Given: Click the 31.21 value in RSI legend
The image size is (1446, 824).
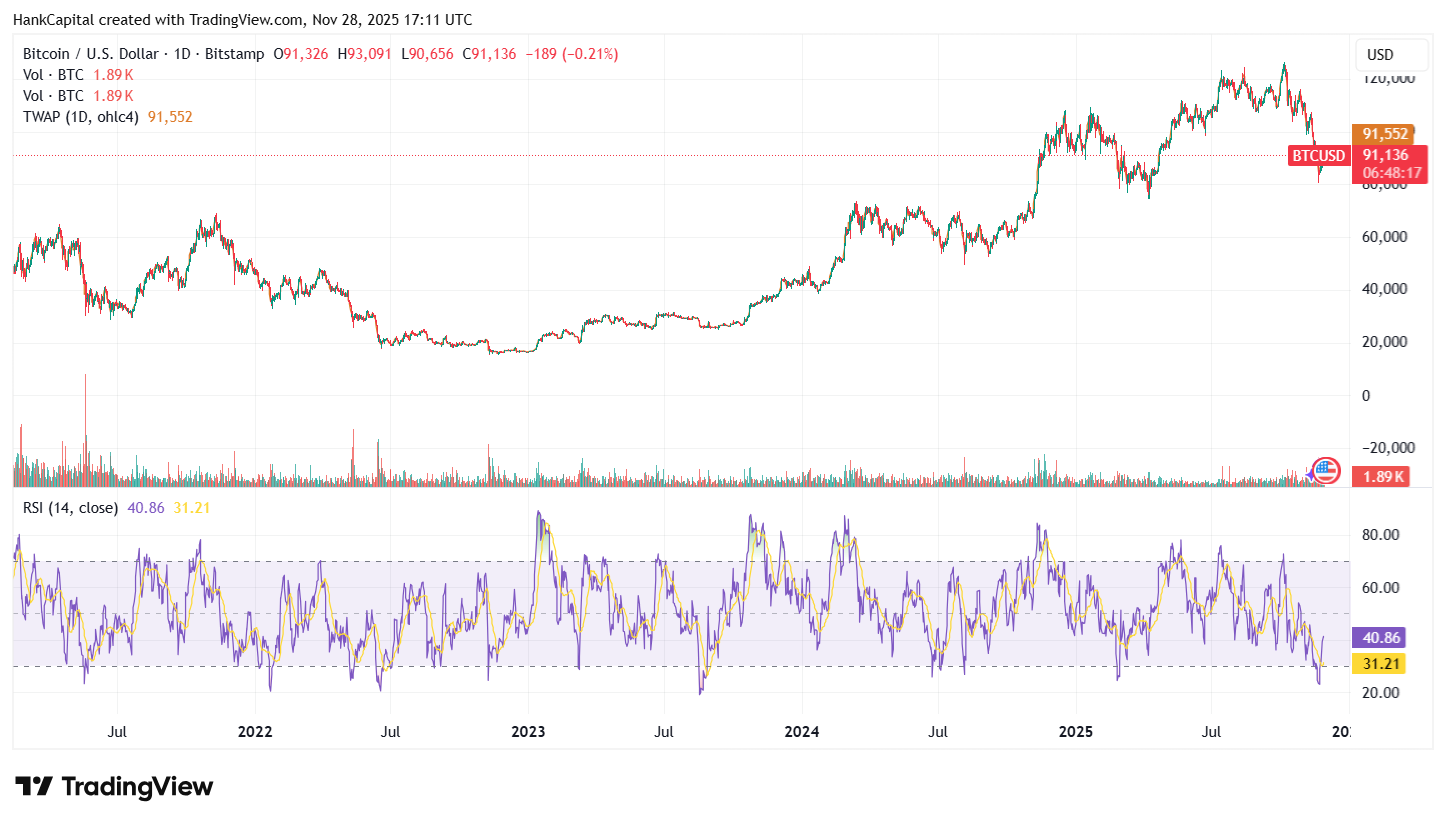Looking at the screenshot, I should pyautogui.click(x=192, y=508).
